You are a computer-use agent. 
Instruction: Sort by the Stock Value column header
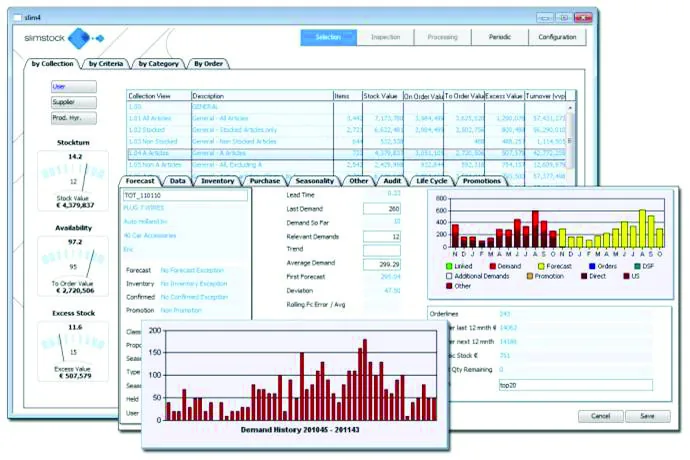(x=382, y=96)
